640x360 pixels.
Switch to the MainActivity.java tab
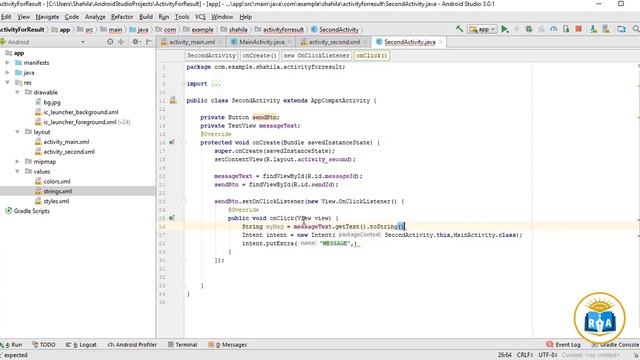coord(262,42)
